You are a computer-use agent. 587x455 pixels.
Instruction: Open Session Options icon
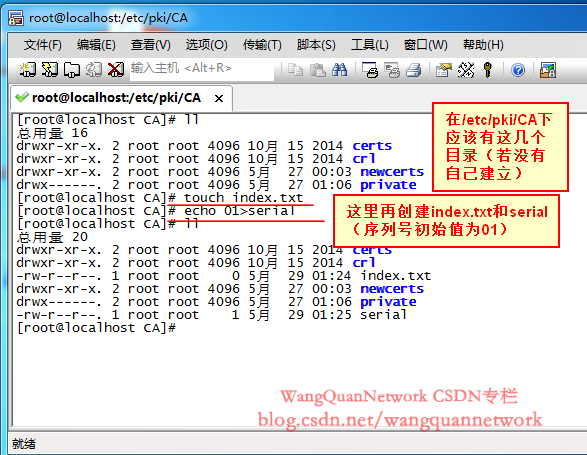point(444,70)
